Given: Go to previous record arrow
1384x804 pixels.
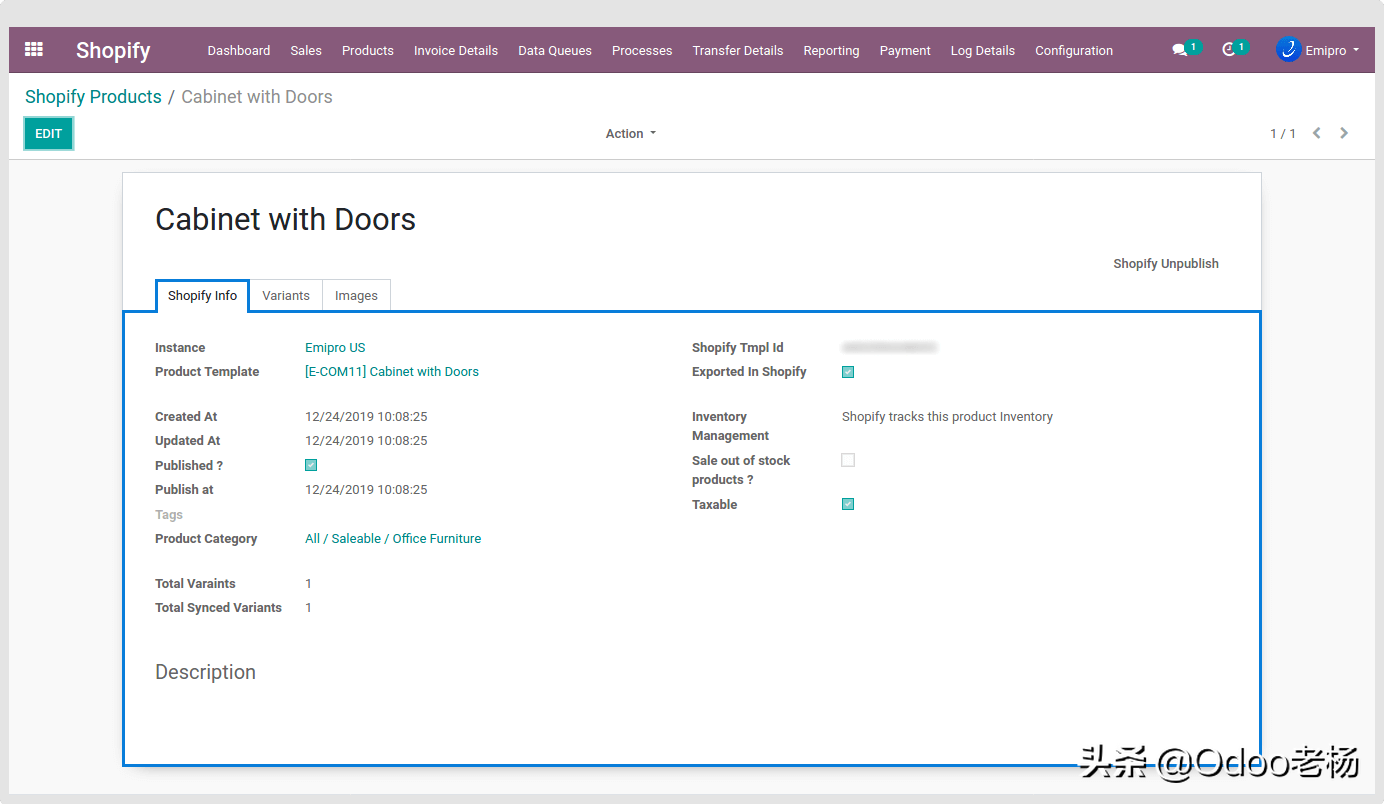Looking at the screenshot, I should (x=1317, y=133).
